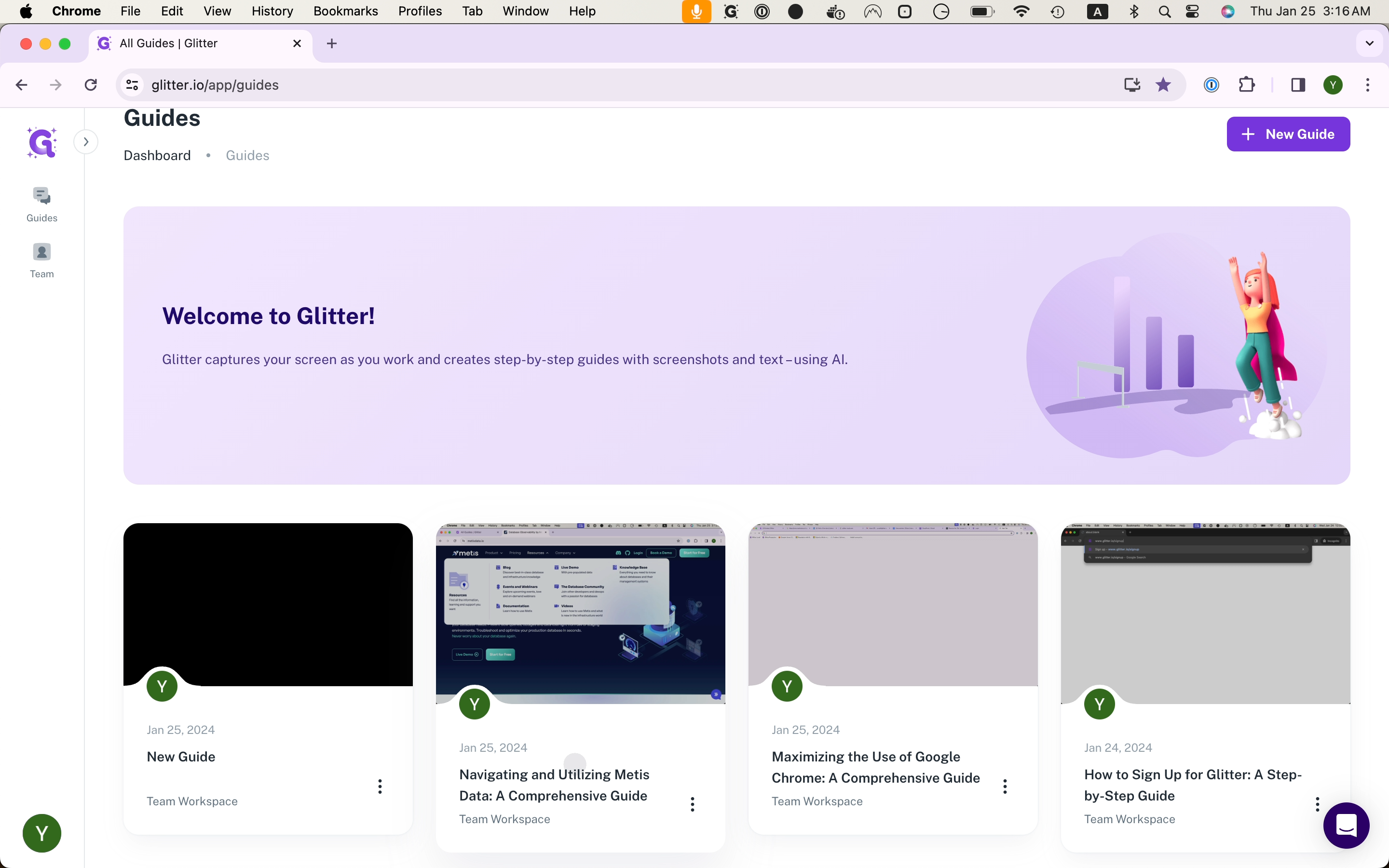
Task: Open options menu for Sign Up guide
Action: tap(1317, 804)
